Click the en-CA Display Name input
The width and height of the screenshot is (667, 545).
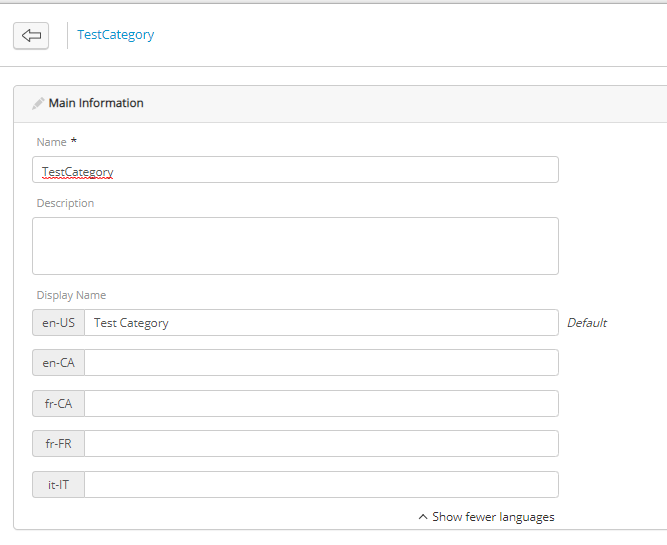(x=320, y=363)
